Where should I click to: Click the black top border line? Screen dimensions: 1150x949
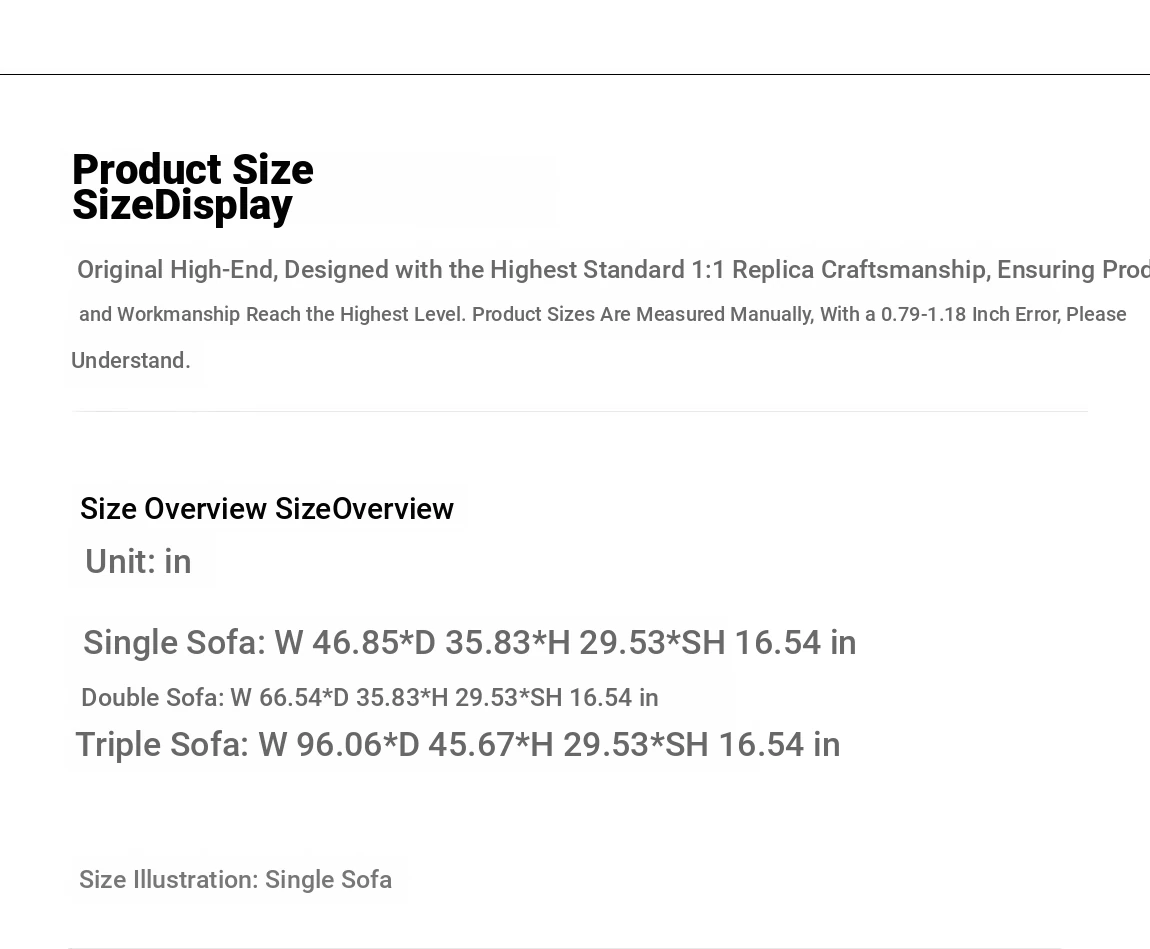click(x=575, y=74)
